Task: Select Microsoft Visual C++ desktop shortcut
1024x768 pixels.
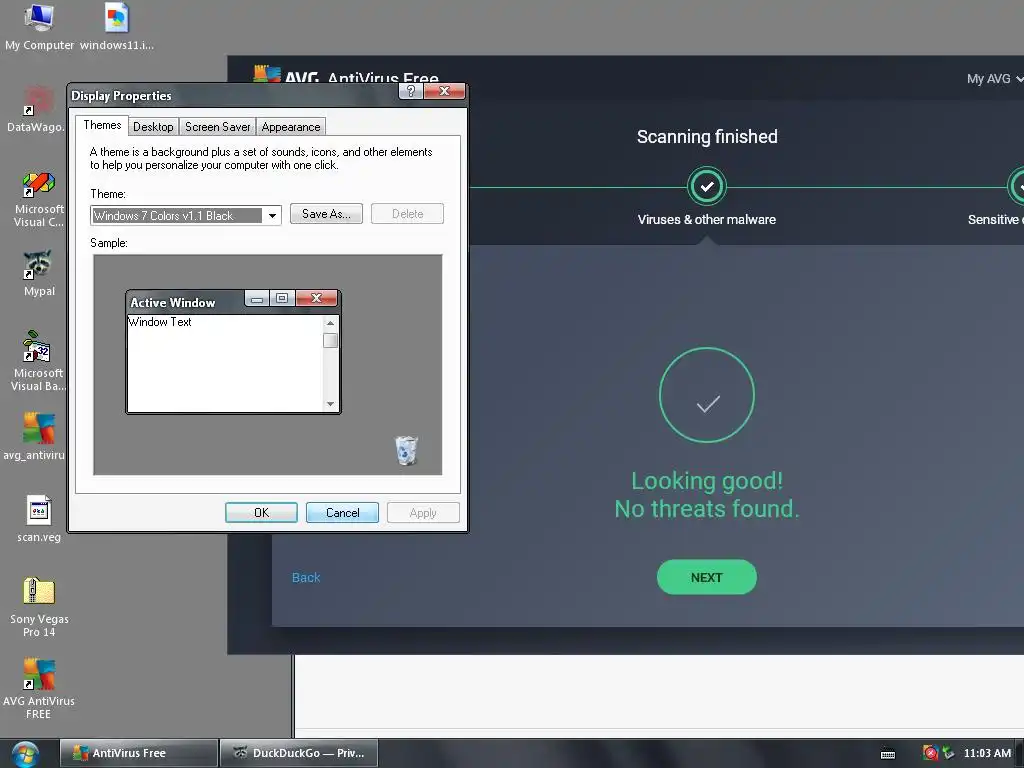Action: 39,199
